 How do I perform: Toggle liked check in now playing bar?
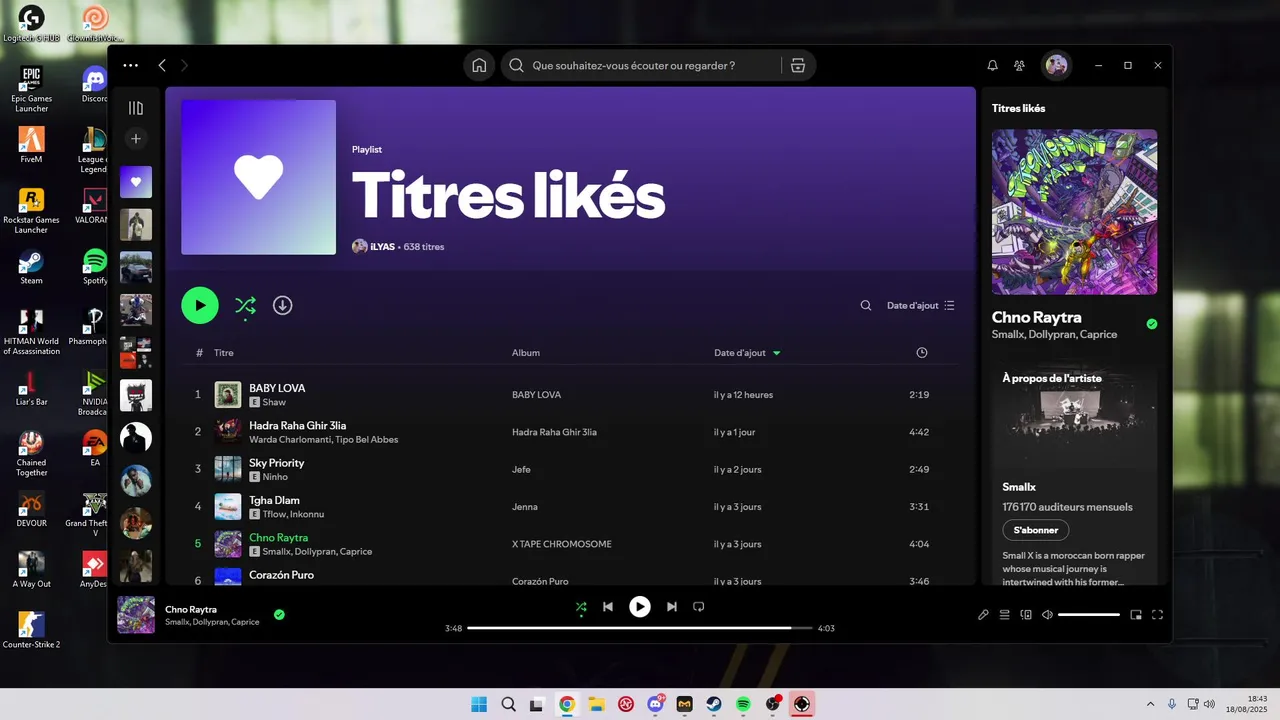click(279, 614)
